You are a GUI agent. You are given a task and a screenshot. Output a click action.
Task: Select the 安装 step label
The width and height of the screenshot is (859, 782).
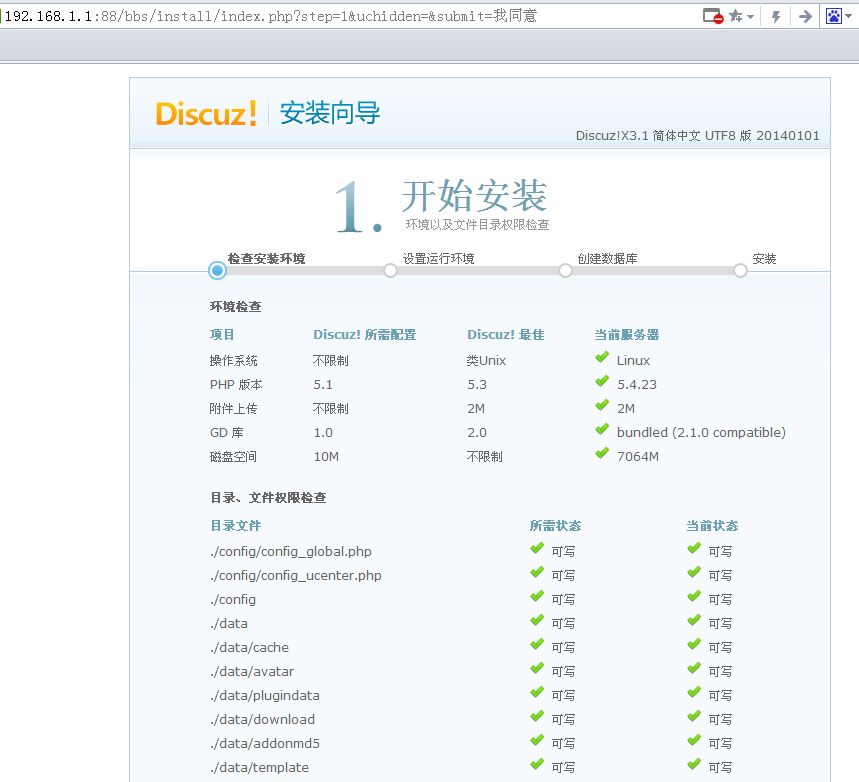(764, 258)
